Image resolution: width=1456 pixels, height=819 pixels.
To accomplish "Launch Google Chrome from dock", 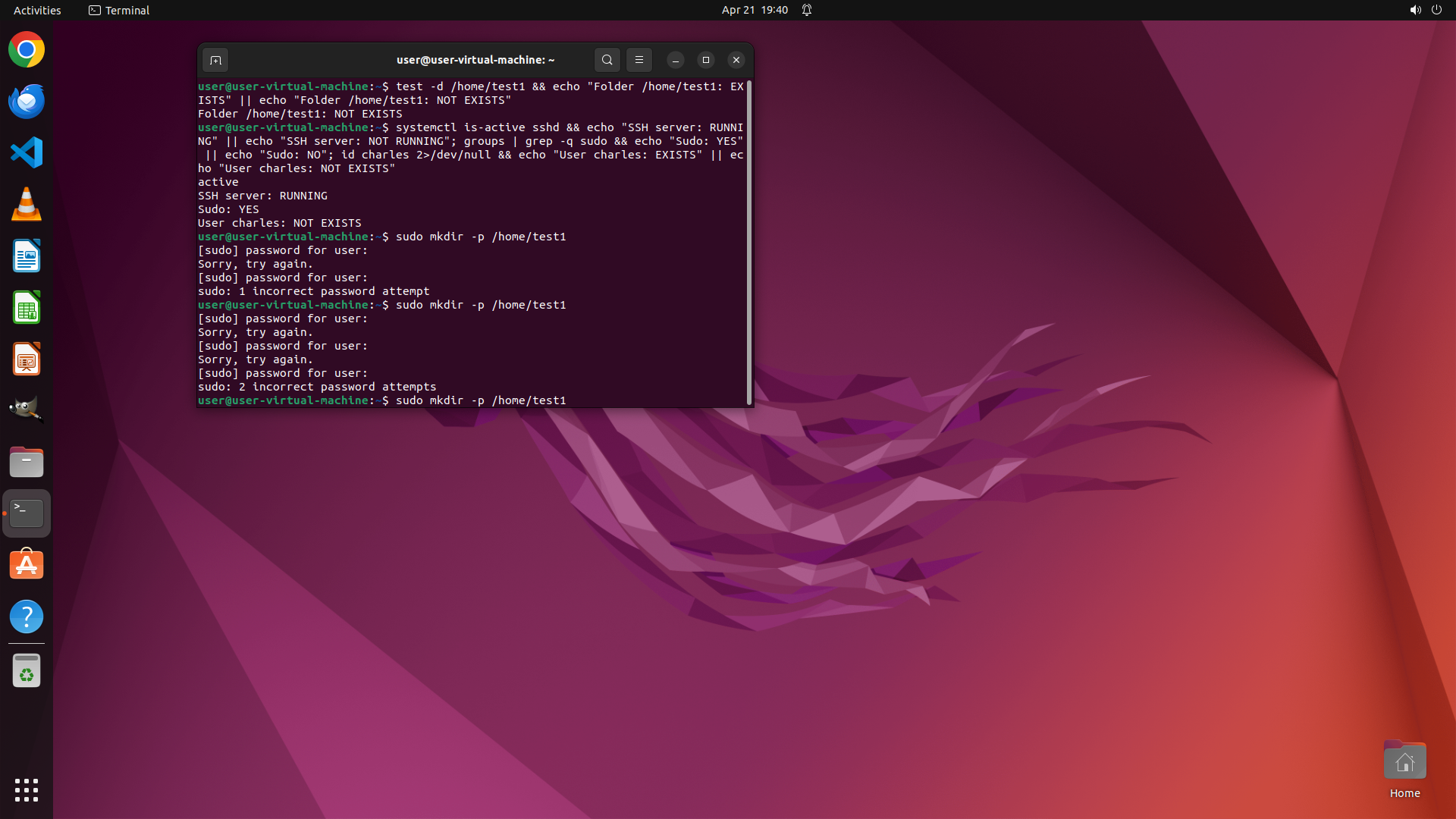I will coord(27,50).
